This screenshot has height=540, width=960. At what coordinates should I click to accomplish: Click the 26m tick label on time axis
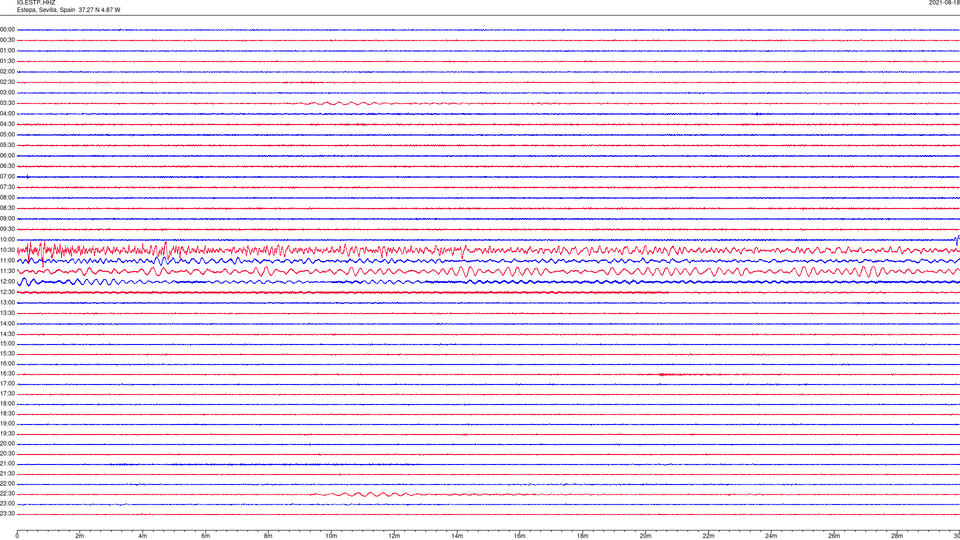(x=834, y=536)
